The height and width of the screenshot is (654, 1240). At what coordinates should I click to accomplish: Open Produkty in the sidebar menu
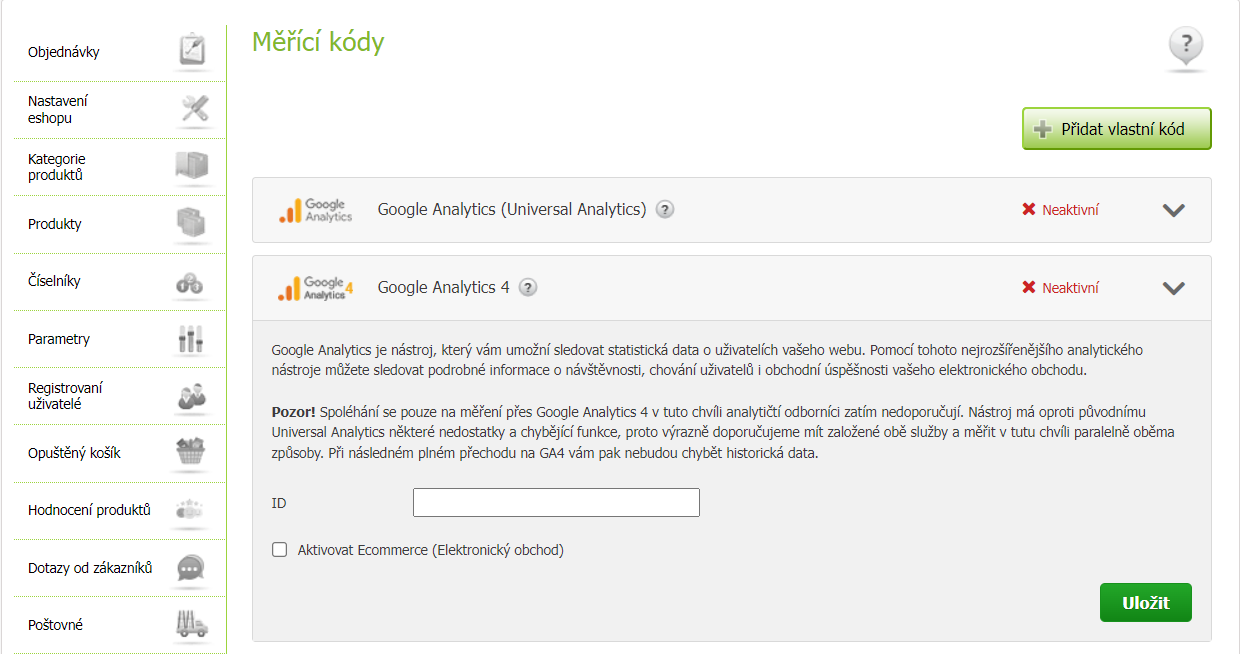(x=55, y=224)
